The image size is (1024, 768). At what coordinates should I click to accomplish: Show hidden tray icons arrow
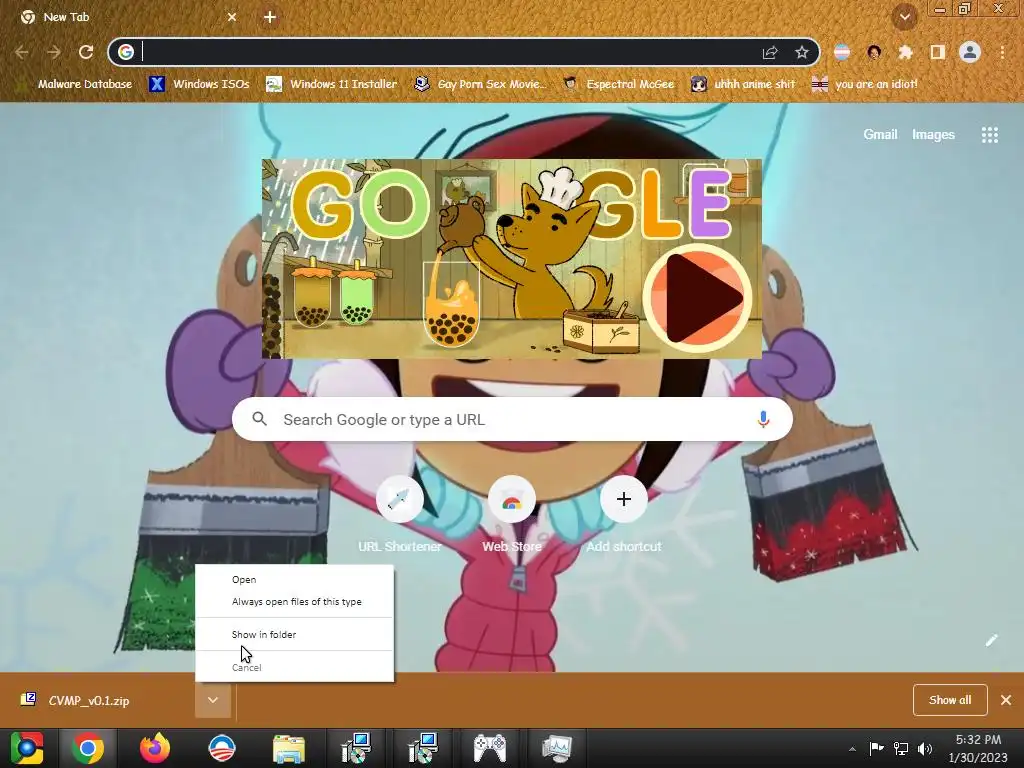click(852, 749)
